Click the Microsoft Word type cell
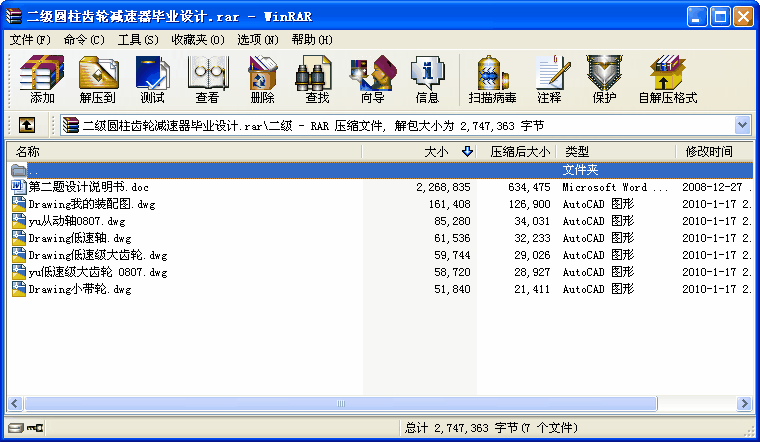 615,187
